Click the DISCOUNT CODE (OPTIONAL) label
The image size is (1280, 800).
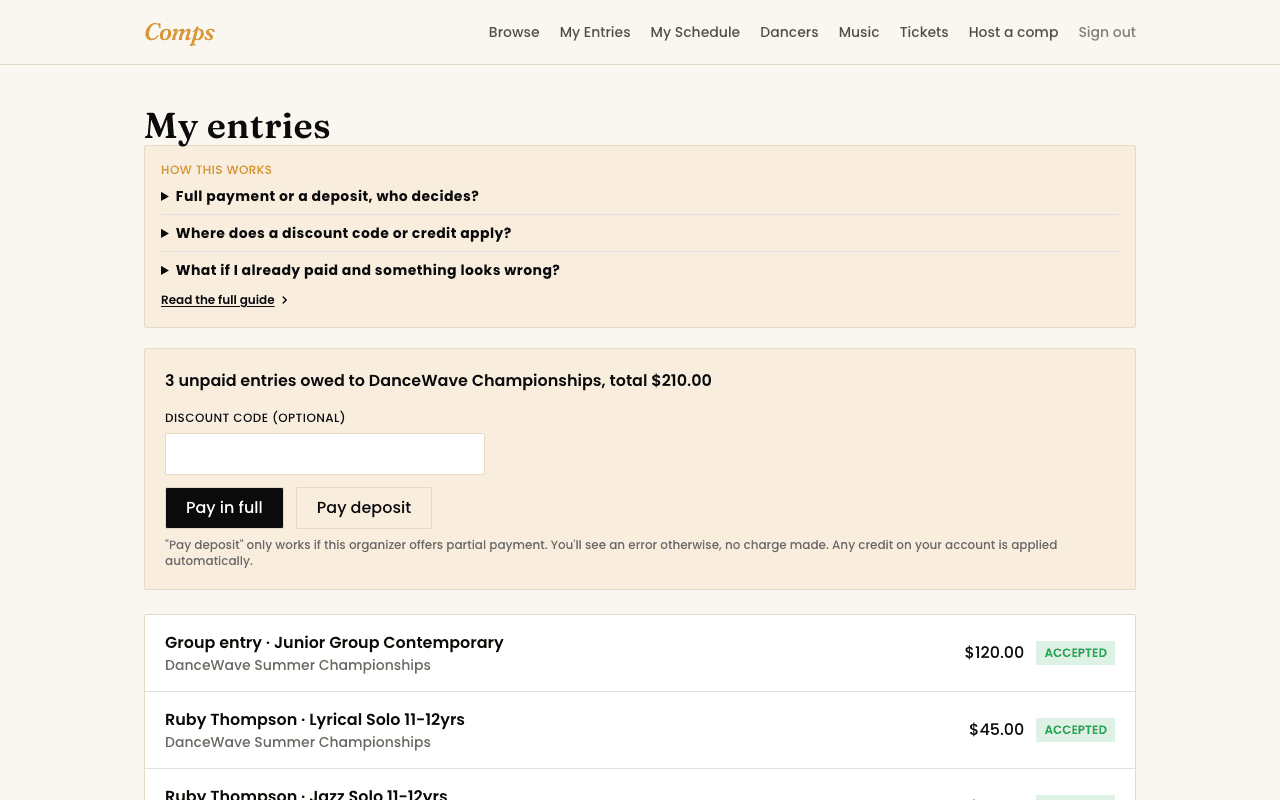[x=255, y=418]
